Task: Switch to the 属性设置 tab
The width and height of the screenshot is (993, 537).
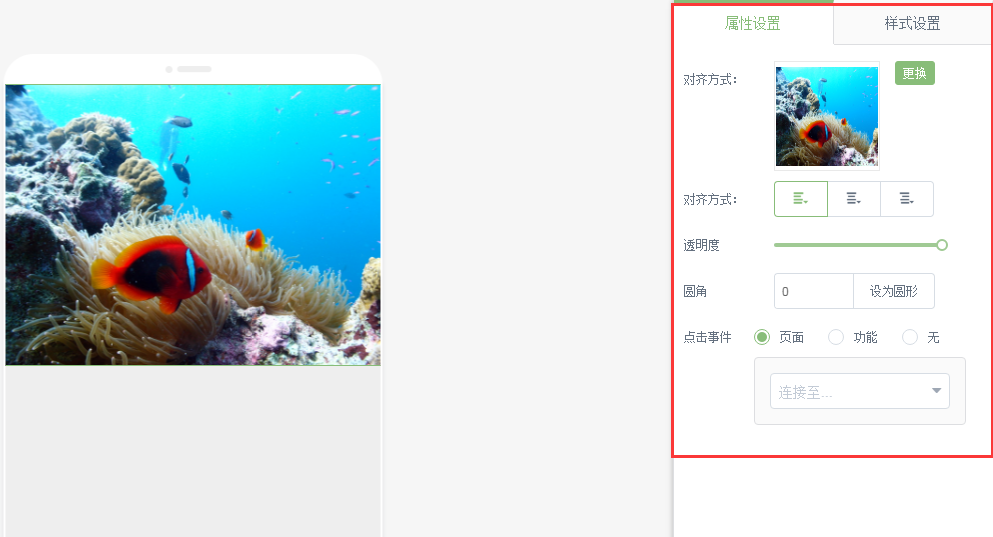Action: click(752, 23)
